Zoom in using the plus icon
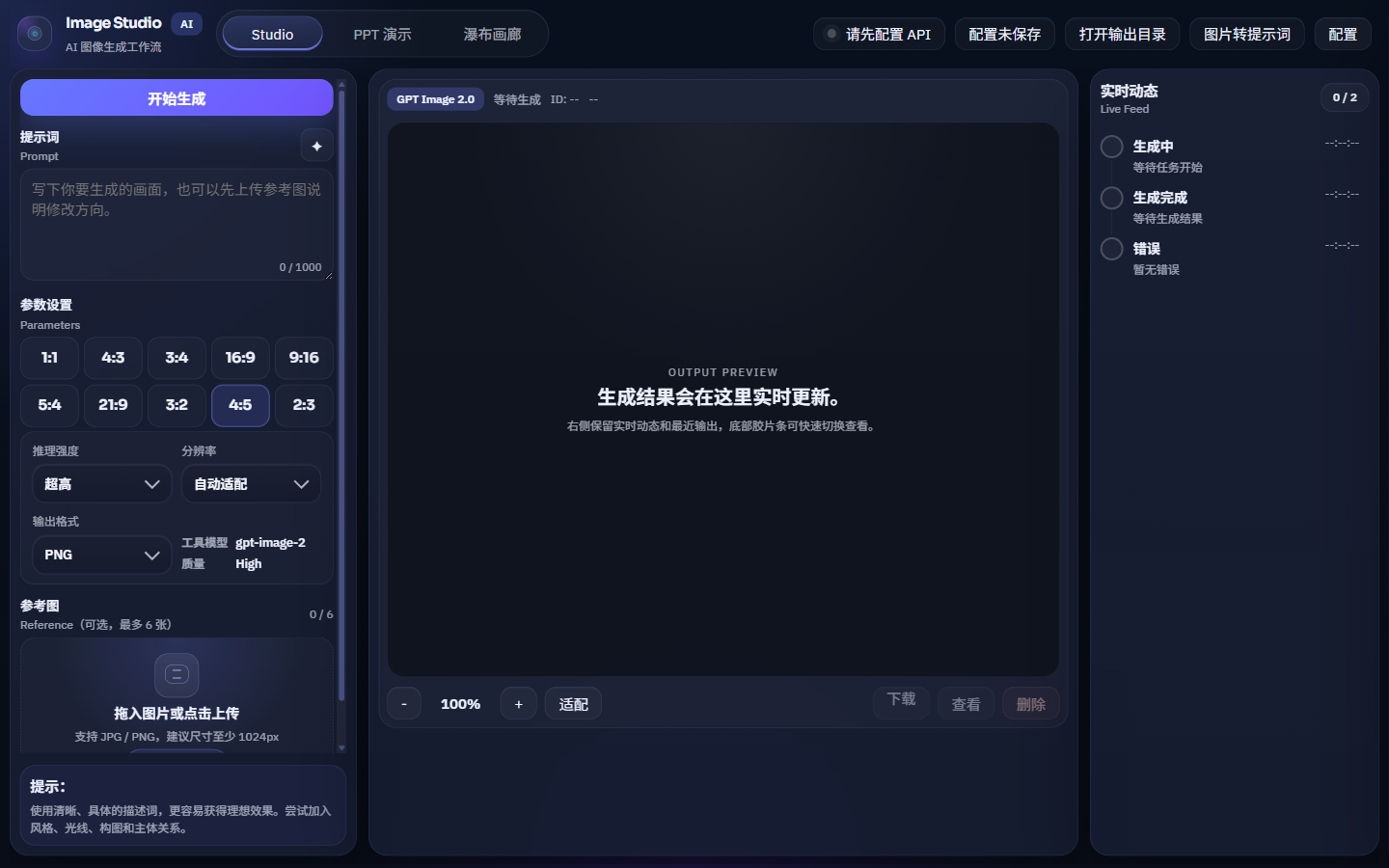1389x868 pixels. pos(518,703)
